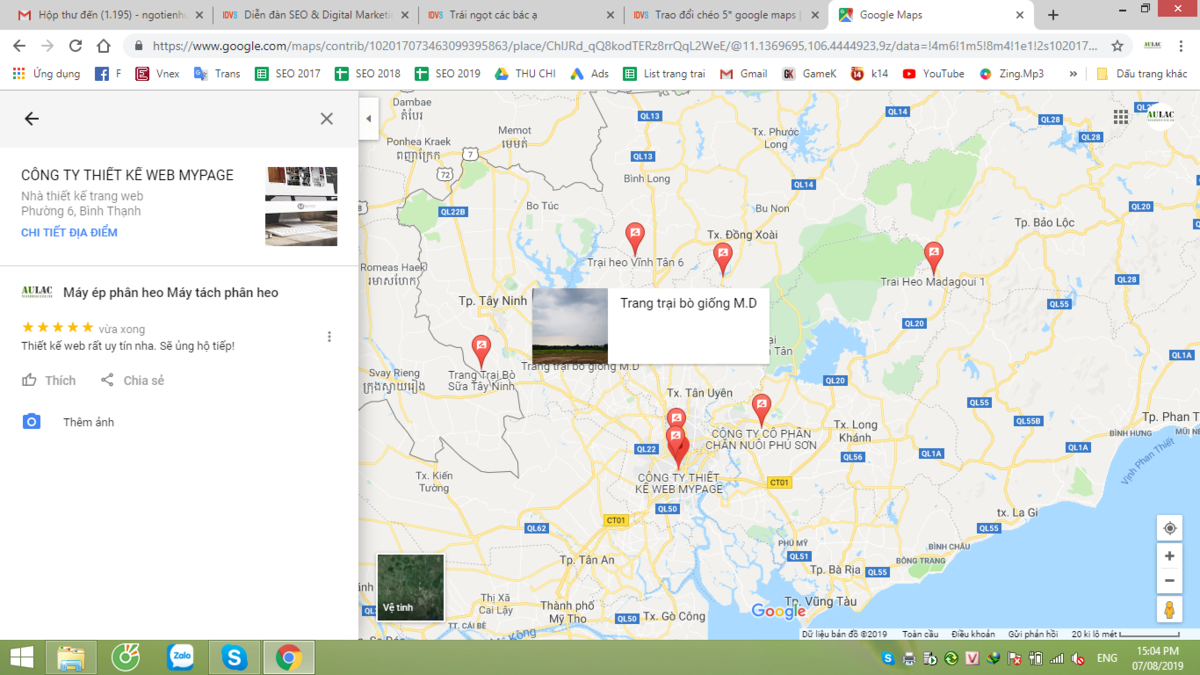Bookmark this page with the star icon
The height and width of the screenshot is (675, 1200).
pyautogui.click(x=1117, y=46)
